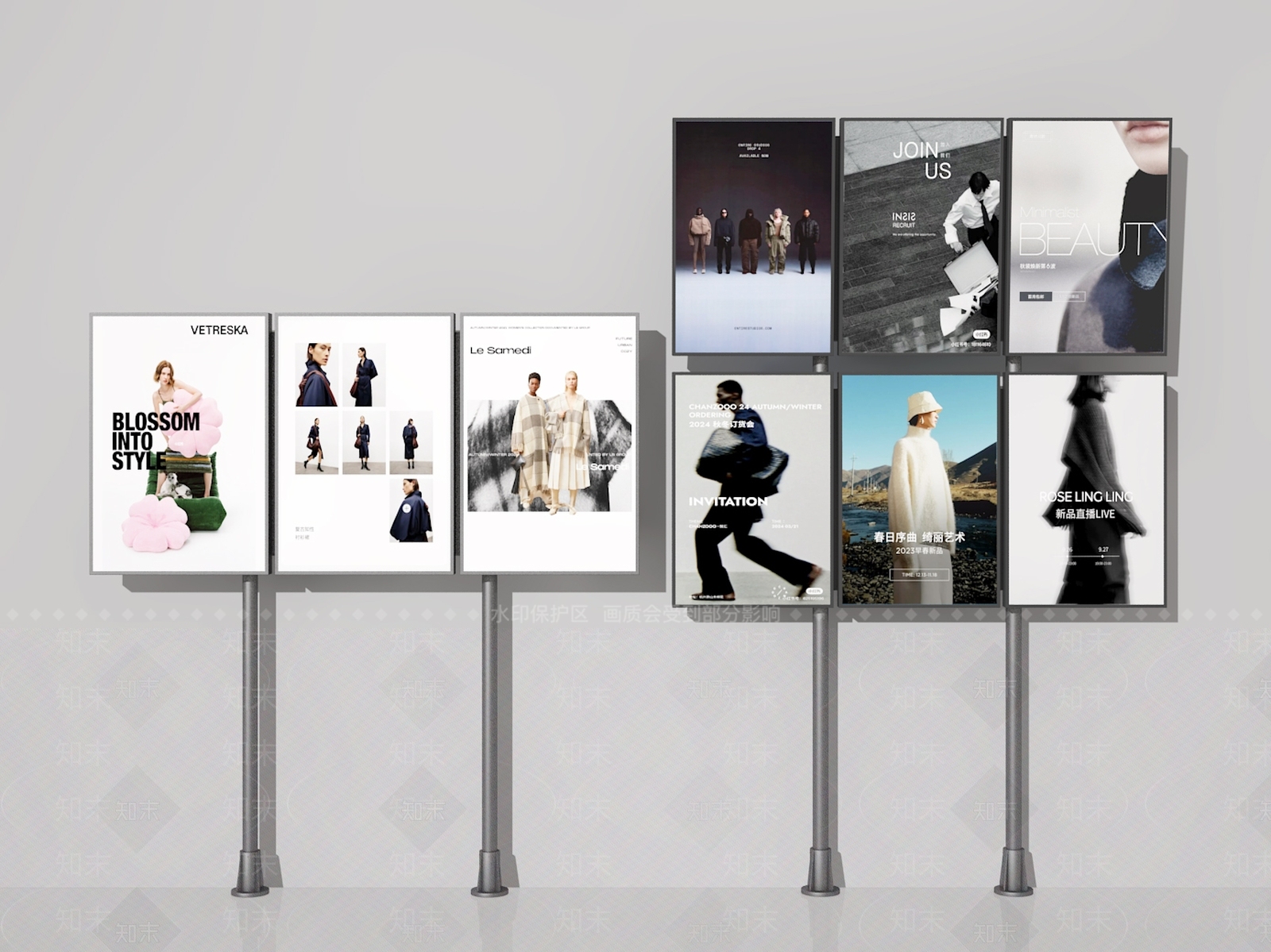Click the Le Samedi logo text
The width and height of the screenshot is (1271, 952).
[x=500, y=350]
